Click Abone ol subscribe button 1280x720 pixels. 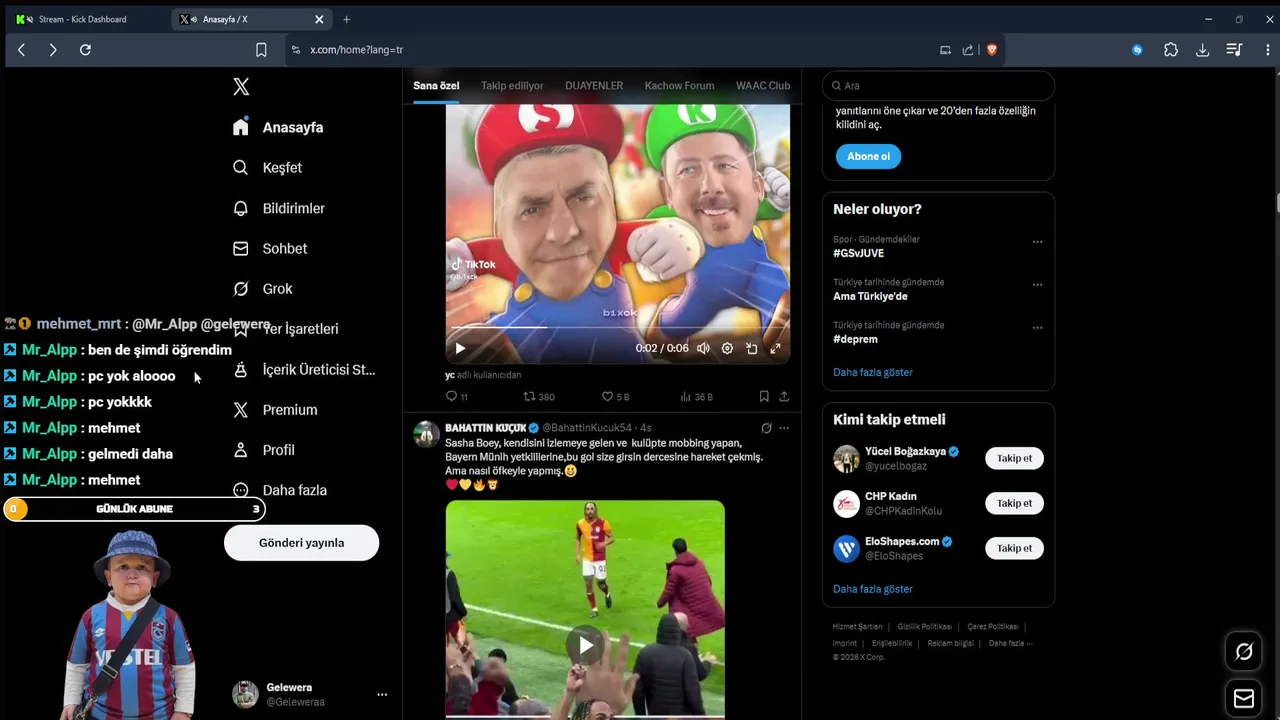[x=868, y=156]
